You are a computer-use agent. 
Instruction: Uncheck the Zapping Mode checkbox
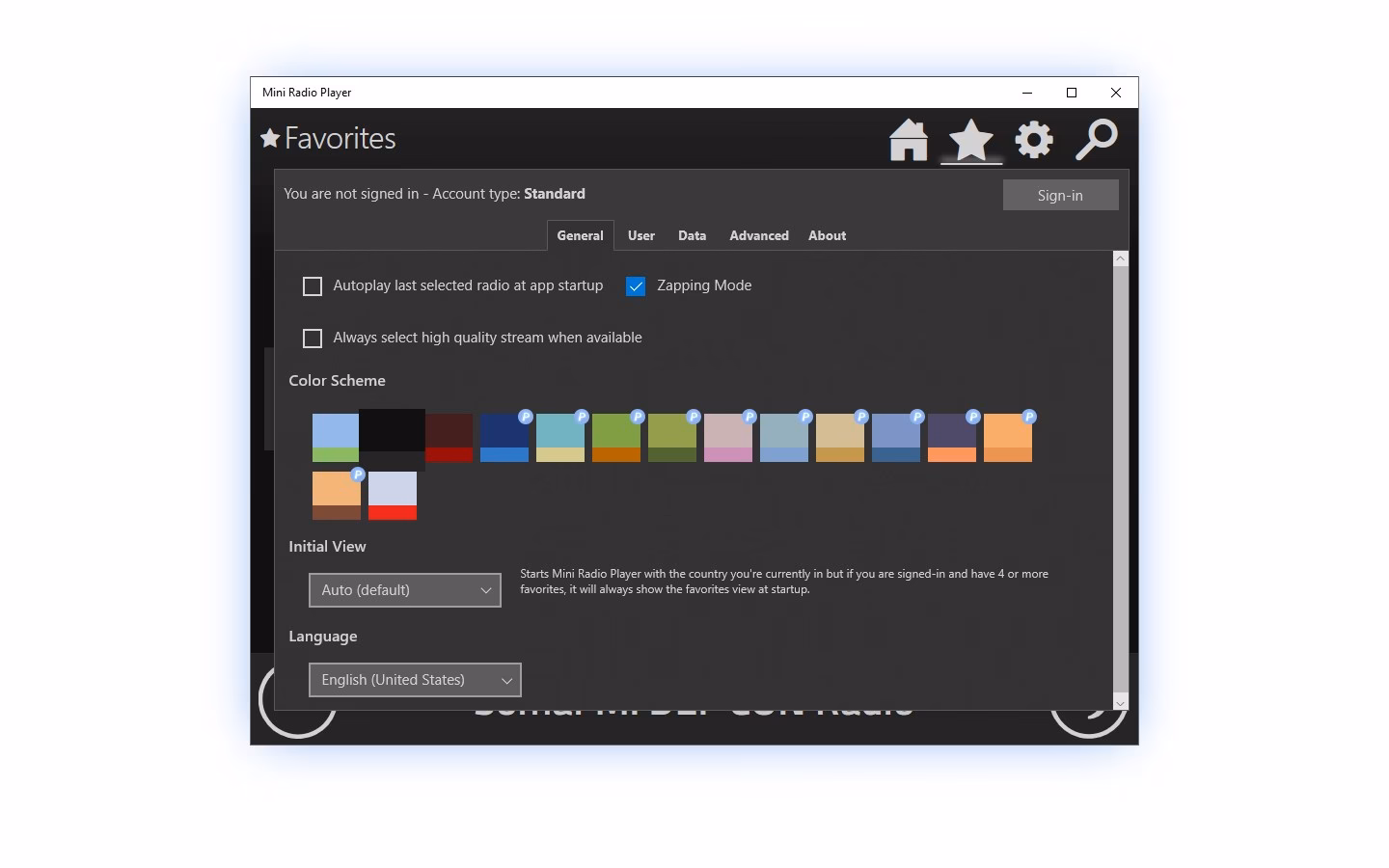(636, 286)
